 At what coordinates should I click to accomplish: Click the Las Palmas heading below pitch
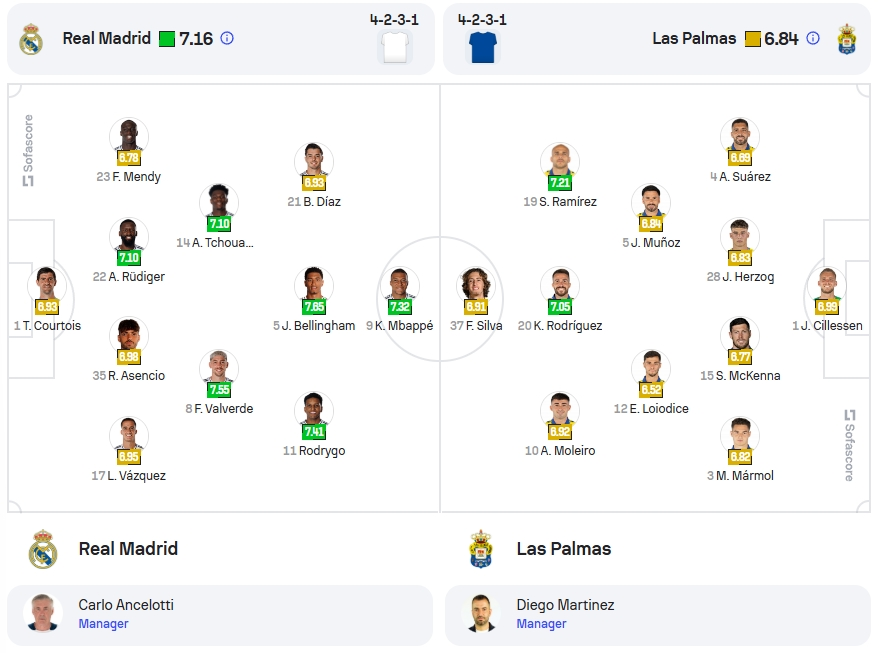tap(564, 549)
